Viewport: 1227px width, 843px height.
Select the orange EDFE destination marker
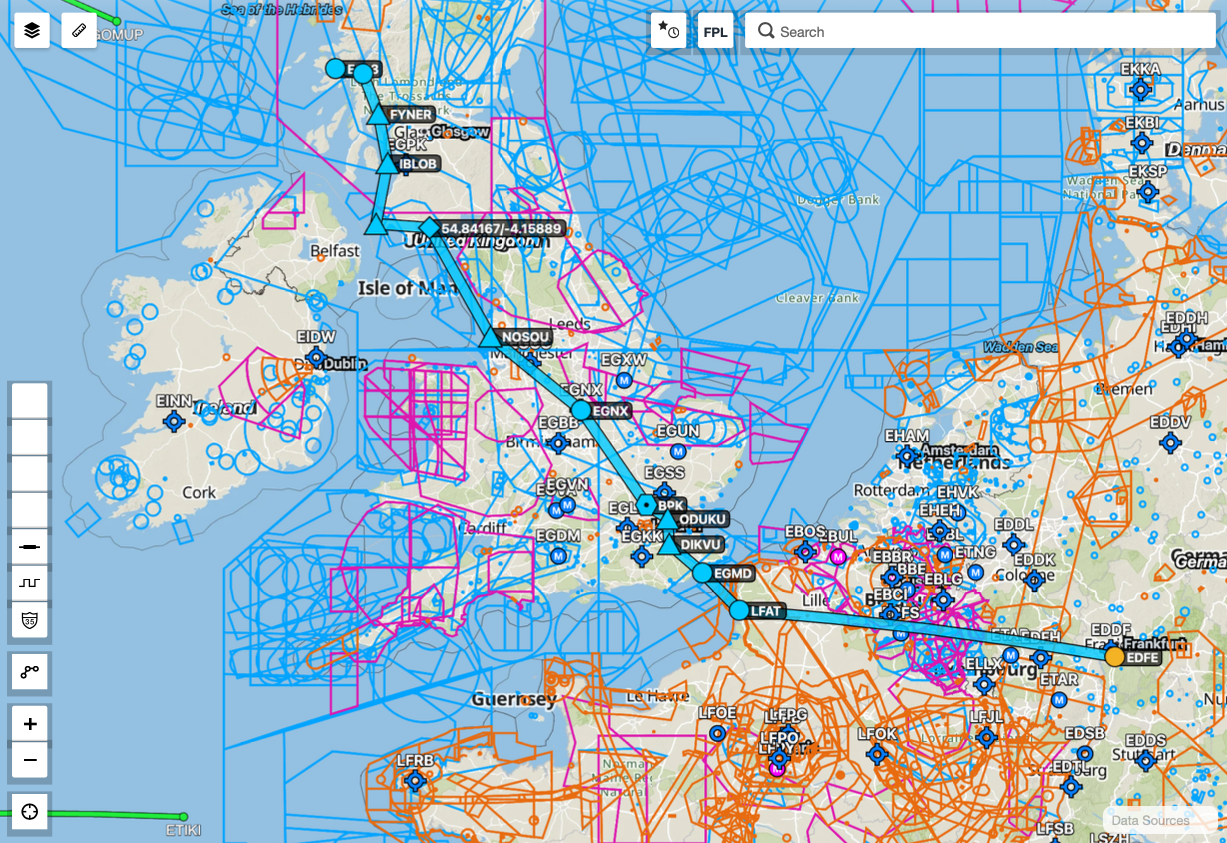point(1114,657)
